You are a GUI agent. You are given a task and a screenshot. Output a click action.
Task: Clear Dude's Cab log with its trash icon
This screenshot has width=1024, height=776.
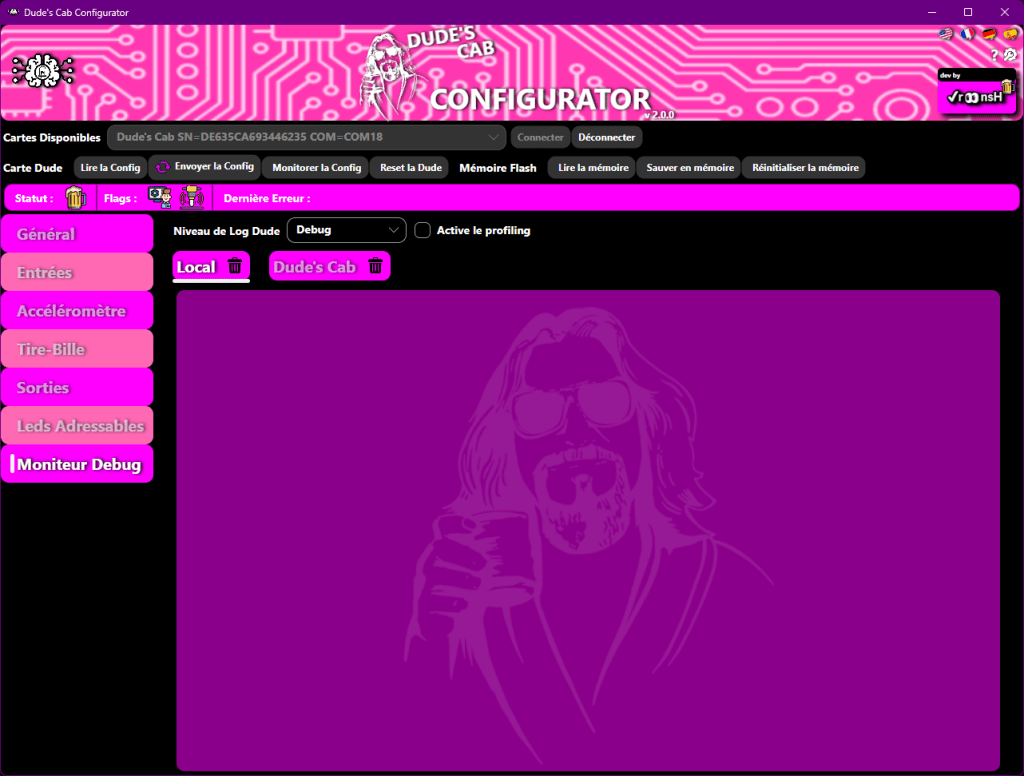(375, 266)
